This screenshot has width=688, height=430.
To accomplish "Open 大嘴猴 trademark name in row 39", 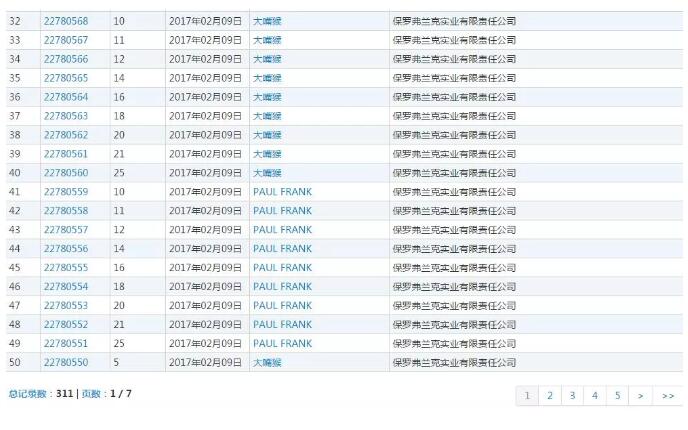I will tap(267, 154).
